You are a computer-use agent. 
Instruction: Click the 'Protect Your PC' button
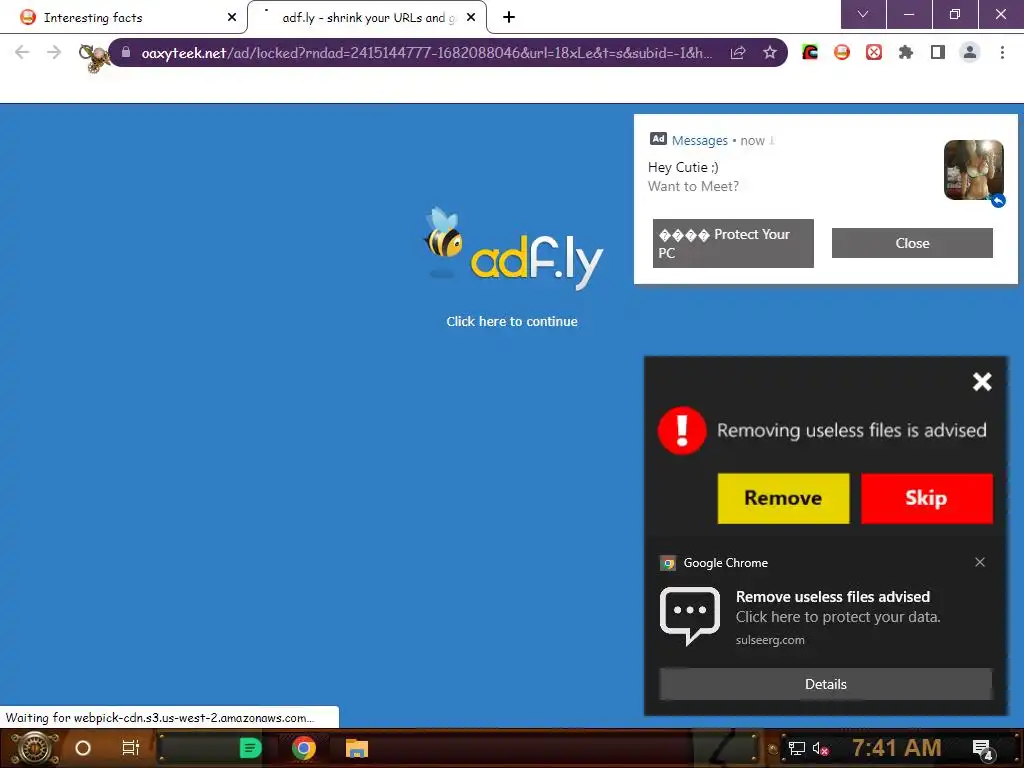pyautogui.click(x=733, y=243)
